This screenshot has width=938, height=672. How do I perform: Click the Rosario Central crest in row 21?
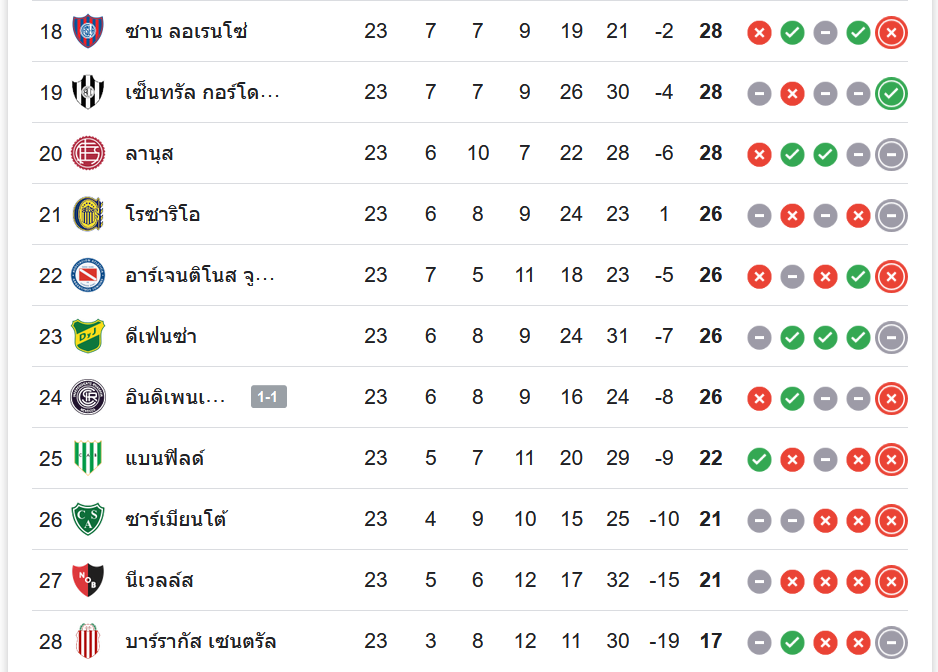(87, 215)
